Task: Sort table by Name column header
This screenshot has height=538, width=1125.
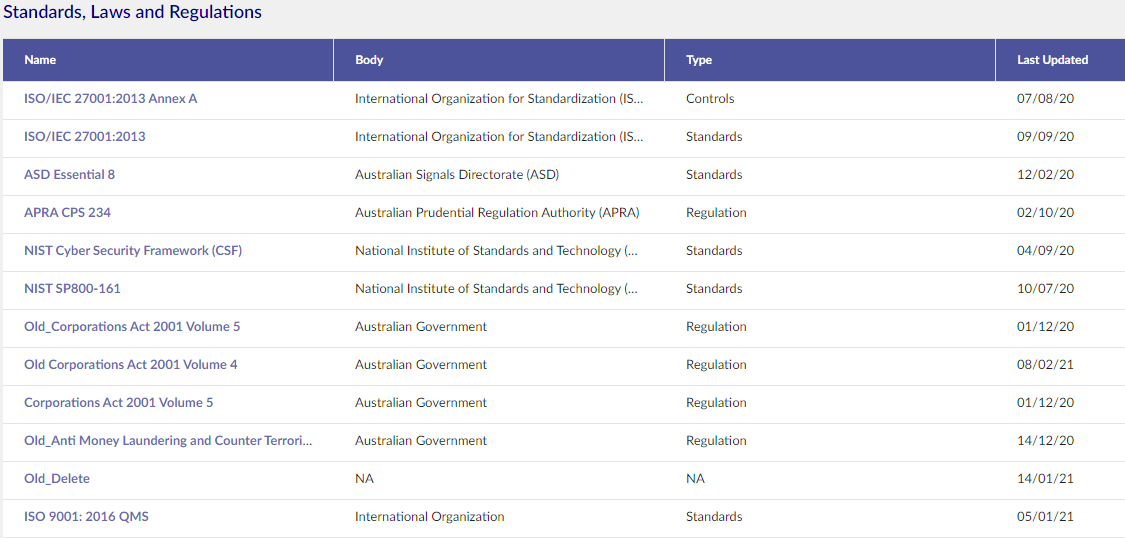Action: tap(40, 60)
